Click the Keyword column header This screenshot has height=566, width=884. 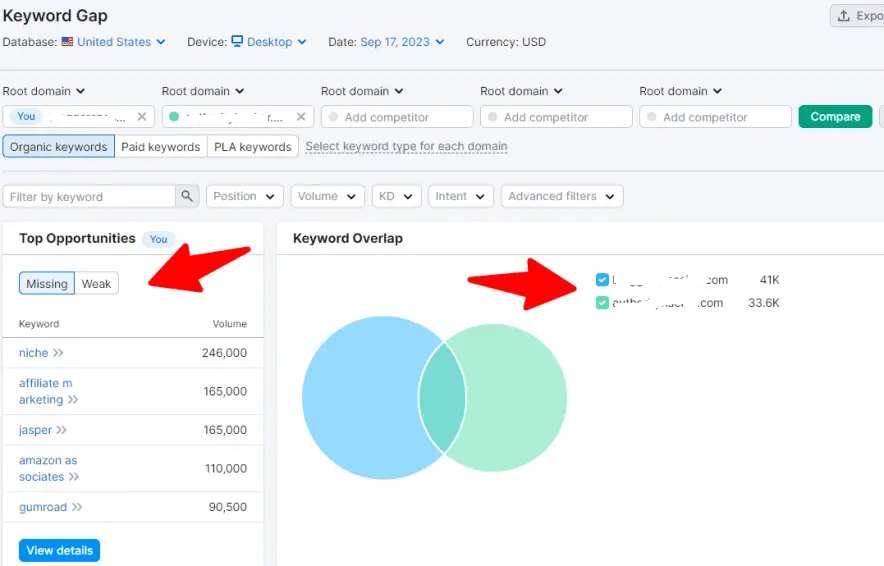pos(39,324)
